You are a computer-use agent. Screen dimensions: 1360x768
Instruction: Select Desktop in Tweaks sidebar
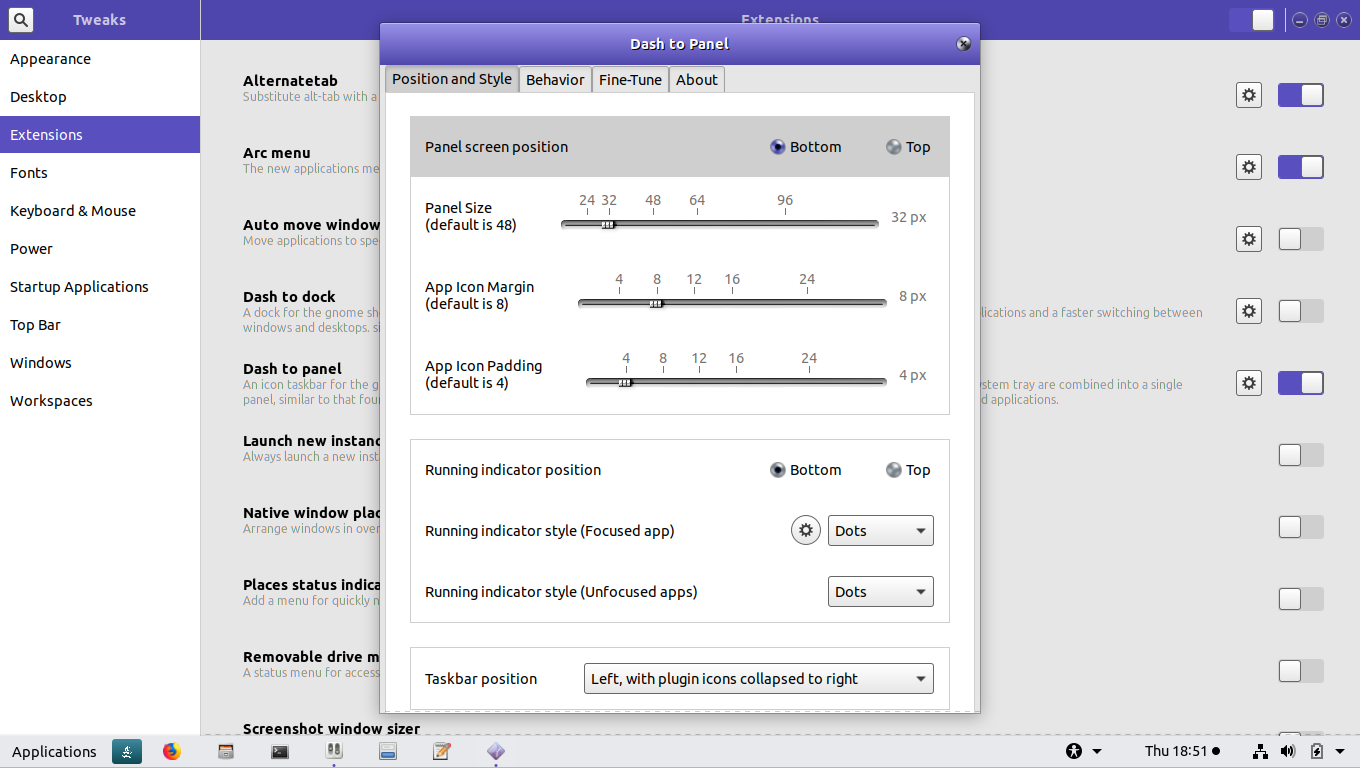pyautogui.click(x=100, y=97)
